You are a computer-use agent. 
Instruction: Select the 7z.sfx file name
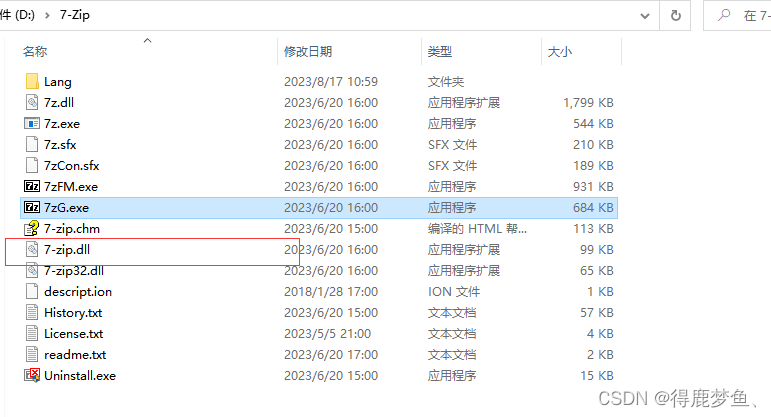[x=60, y=145]
